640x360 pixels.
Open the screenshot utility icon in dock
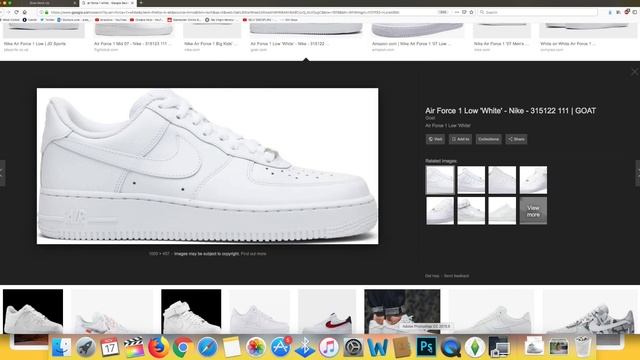(499, 347)
